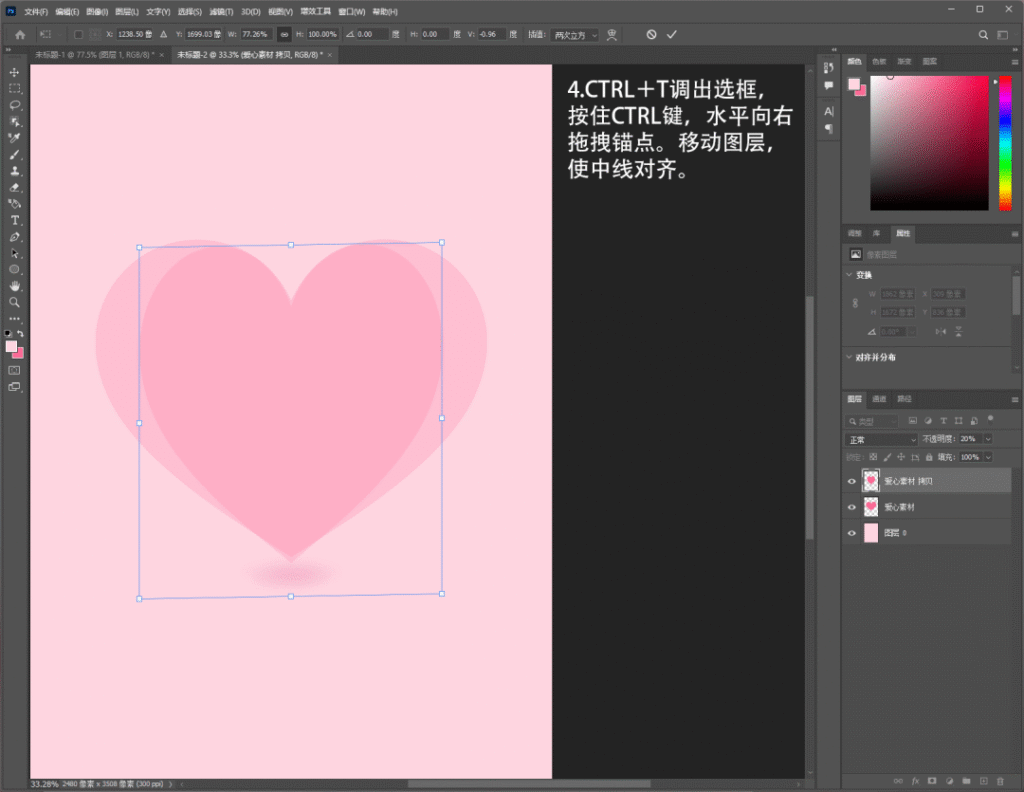Image resolution: width=1024 pixels, height=792 pixels.
Task: Select the Eraser tool
Action: click(14, 187)
